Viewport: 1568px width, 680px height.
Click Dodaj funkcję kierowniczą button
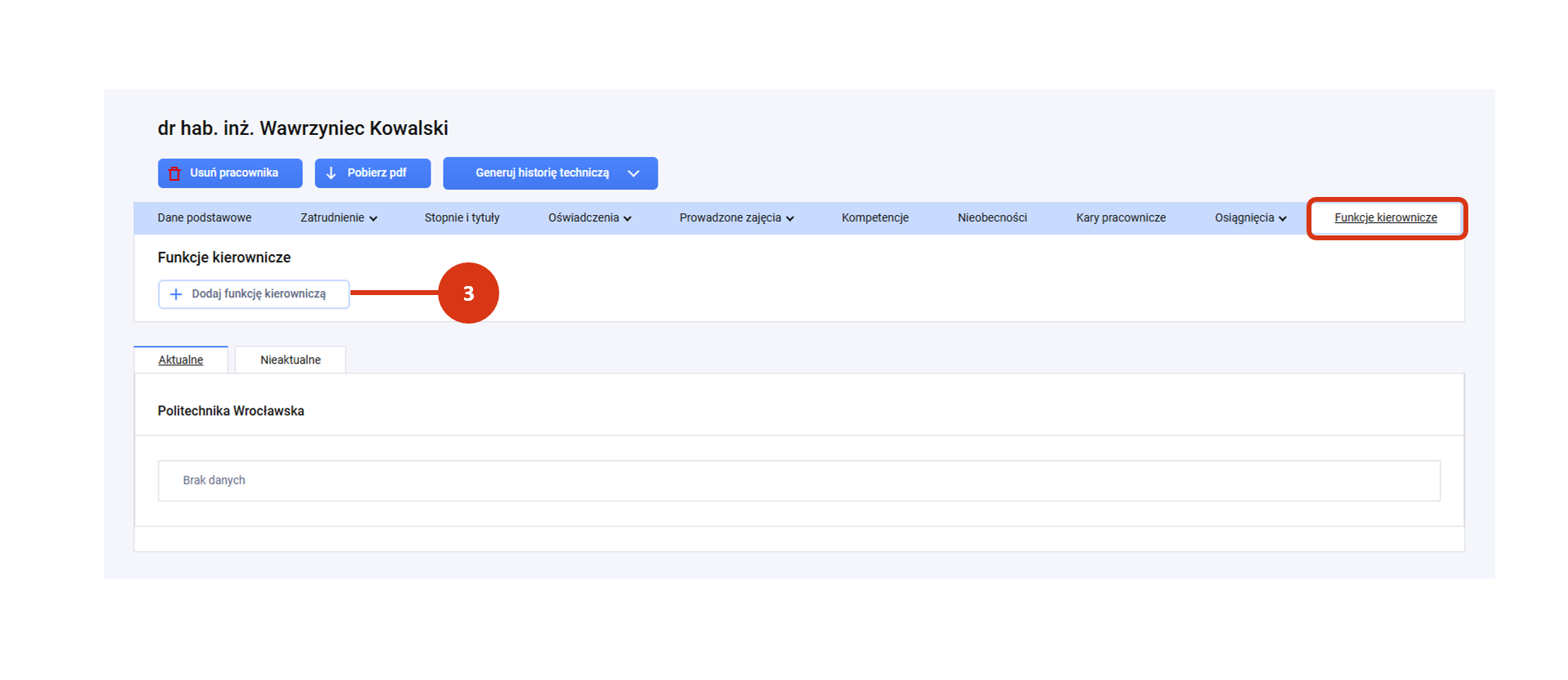[x=254, y=294]
